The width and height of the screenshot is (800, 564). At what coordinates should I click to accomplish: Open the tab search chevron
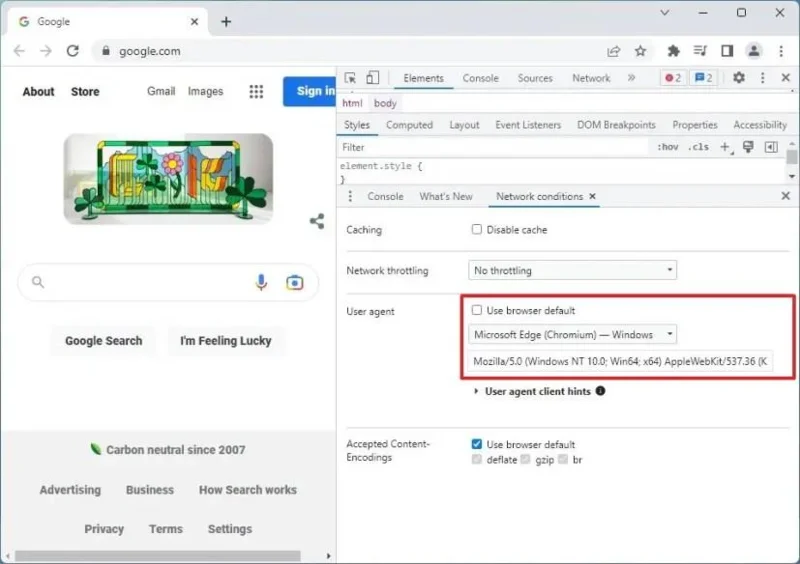pyautogui.click(x=664, y=13)
